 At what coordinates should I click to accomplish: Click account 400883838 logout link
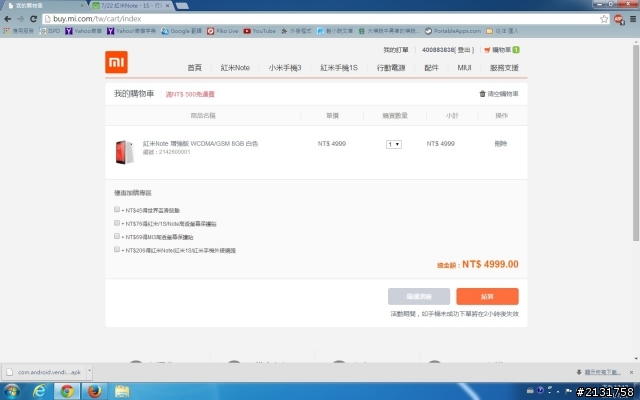448,50
